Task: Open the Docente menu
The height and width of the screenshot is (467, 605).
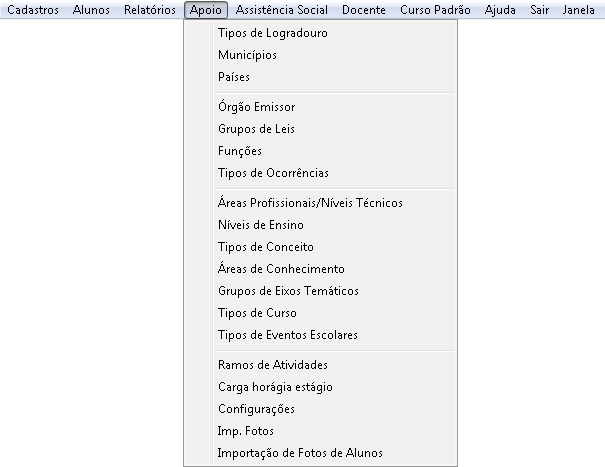Action: pos(364,10)
